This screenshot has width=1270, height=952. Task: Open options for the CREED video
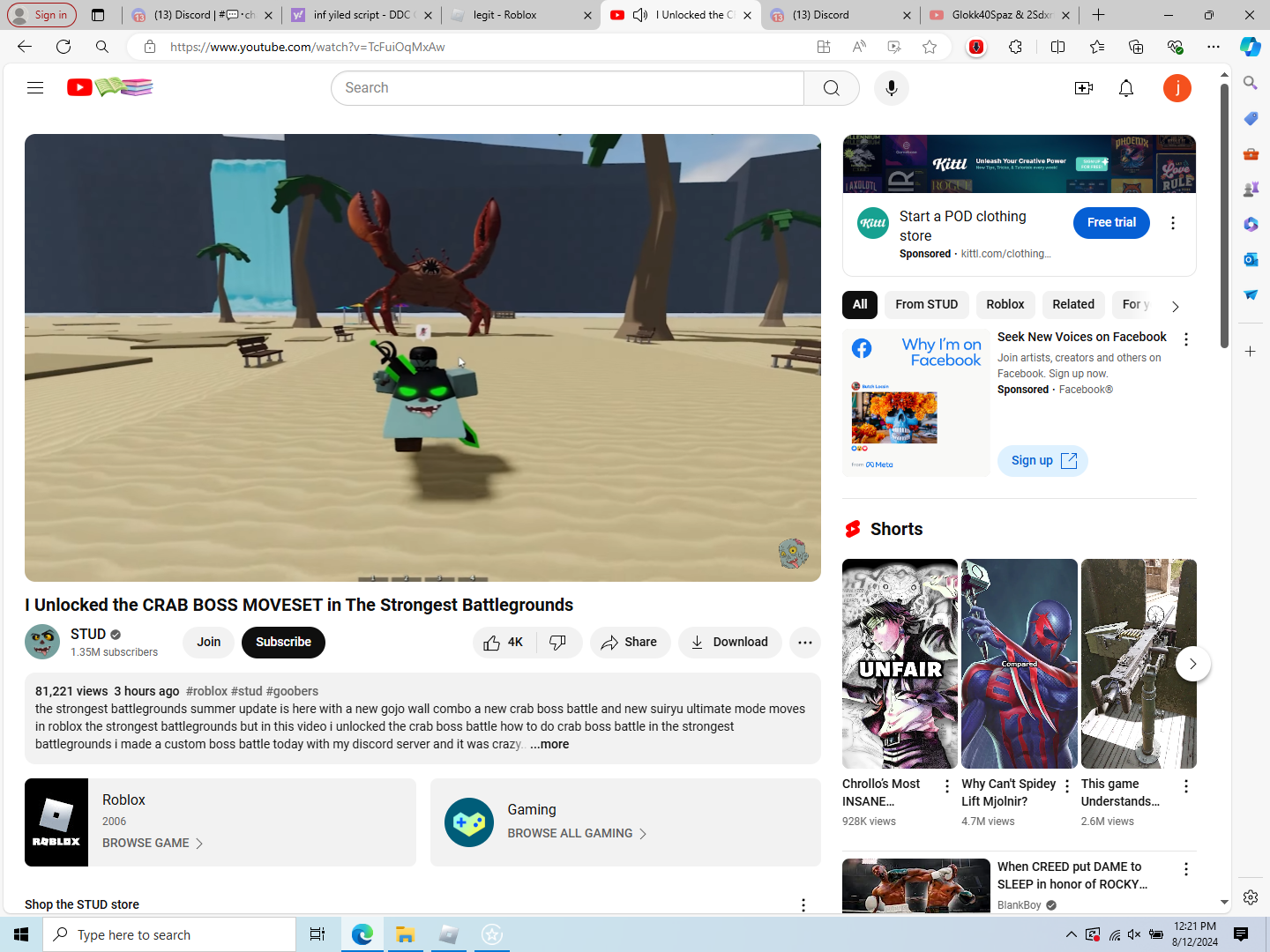(x=1186, y=869)
